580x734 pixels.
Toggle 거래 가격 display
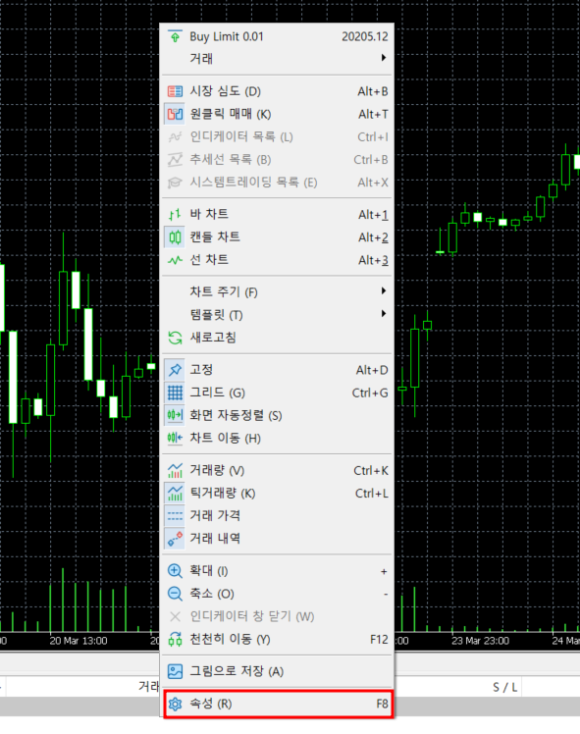(277, 516)
